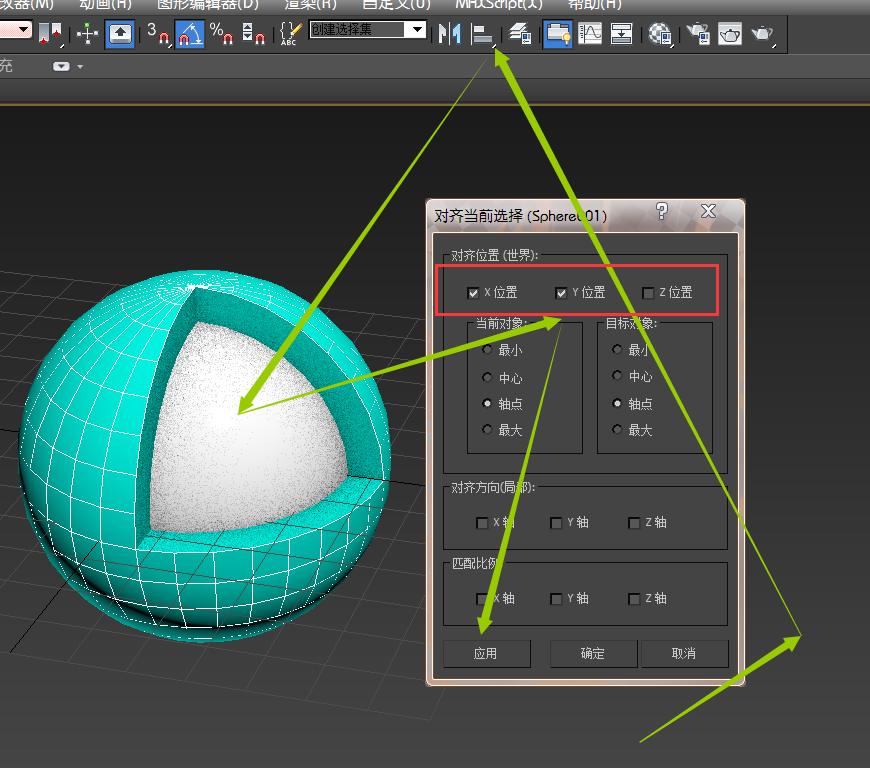
Task: Open the MAXScript(X) menu
Action: (498, 4)
